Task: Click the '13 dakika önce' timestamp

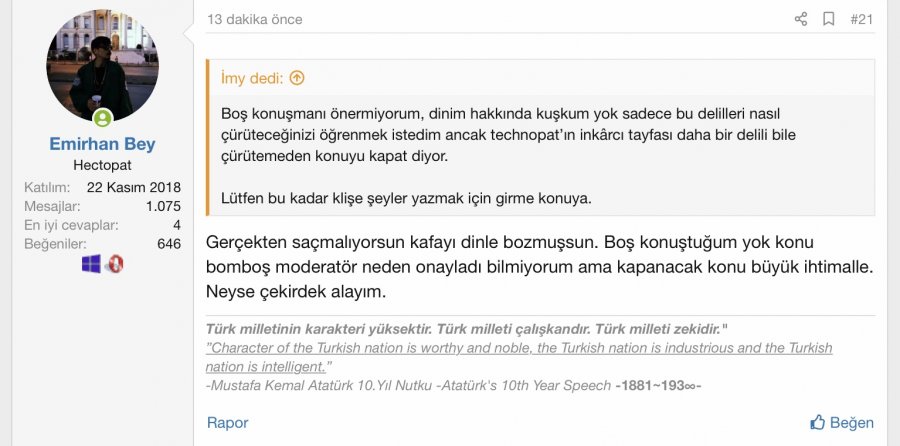Action: click(x=254, y=19)
